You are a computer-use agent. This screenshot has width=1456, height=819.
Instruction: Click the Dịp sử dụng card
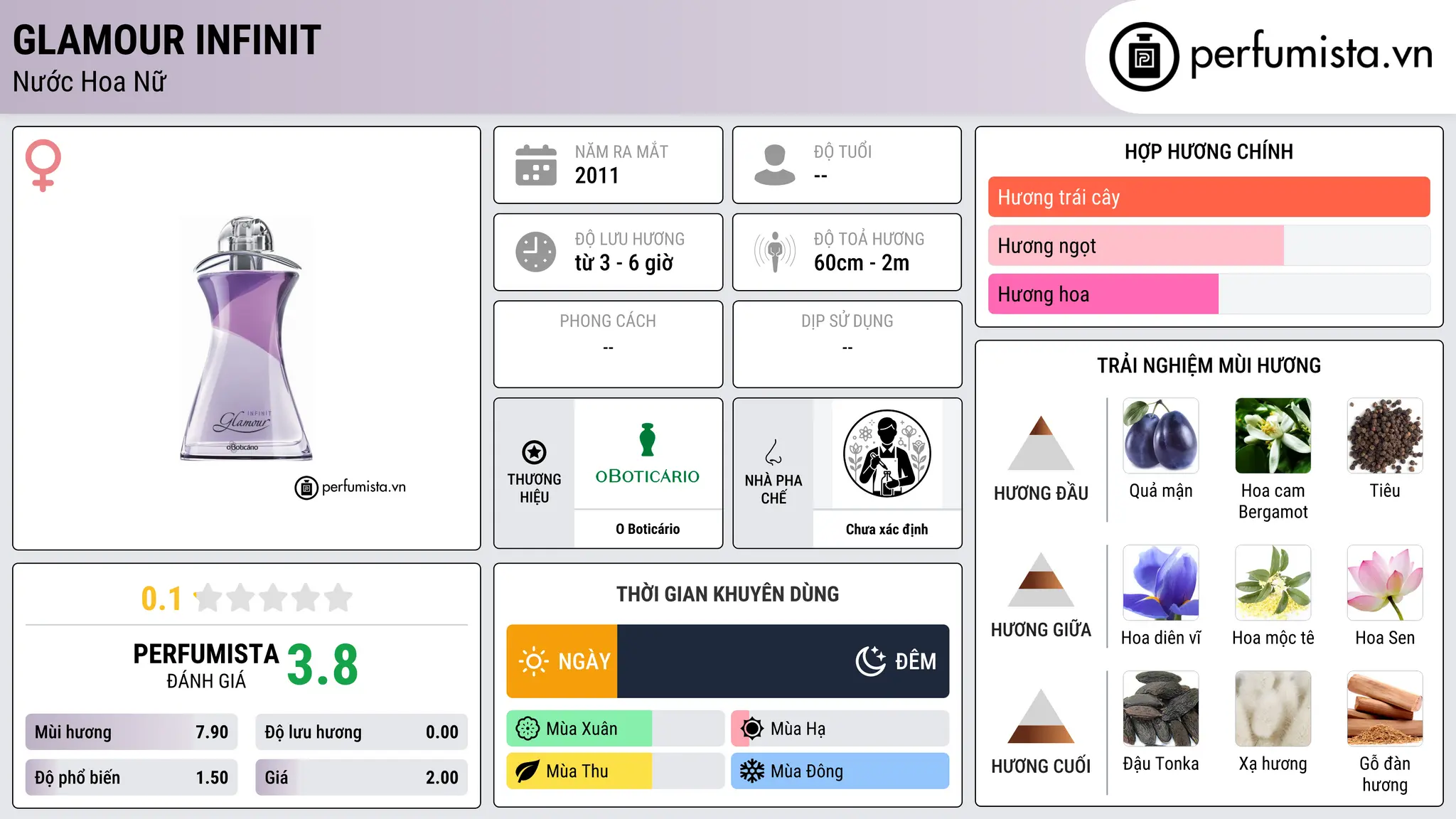[x=847, y=344]
